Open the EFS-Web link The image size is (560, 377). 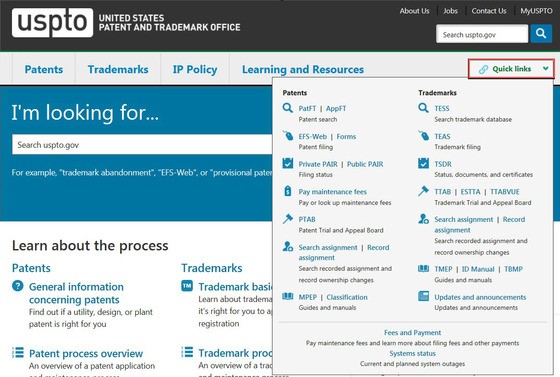pyautogui.click(x=312, y=136)
